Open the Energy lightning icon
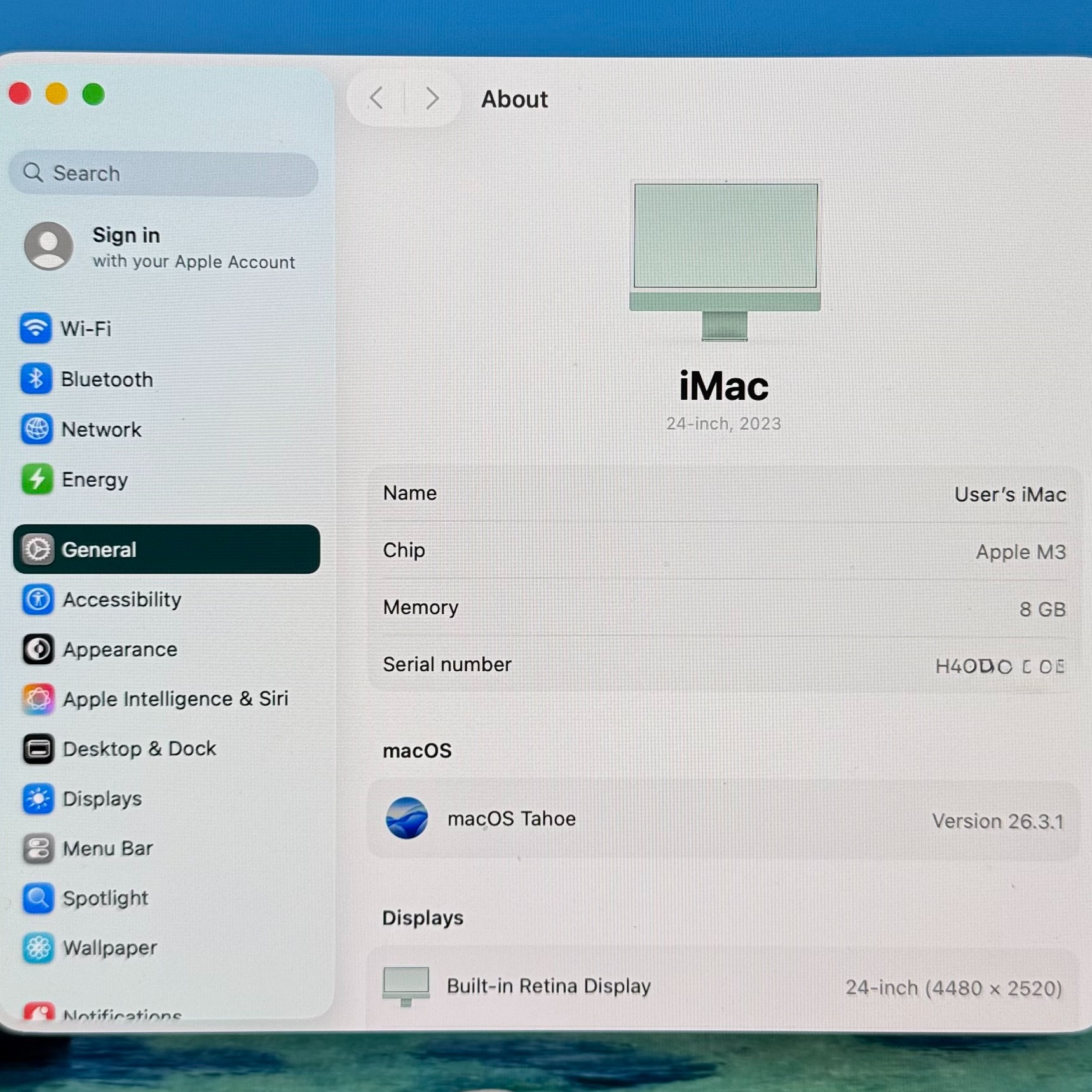This screenshot has height=1092, width=1092. point(37,479)
